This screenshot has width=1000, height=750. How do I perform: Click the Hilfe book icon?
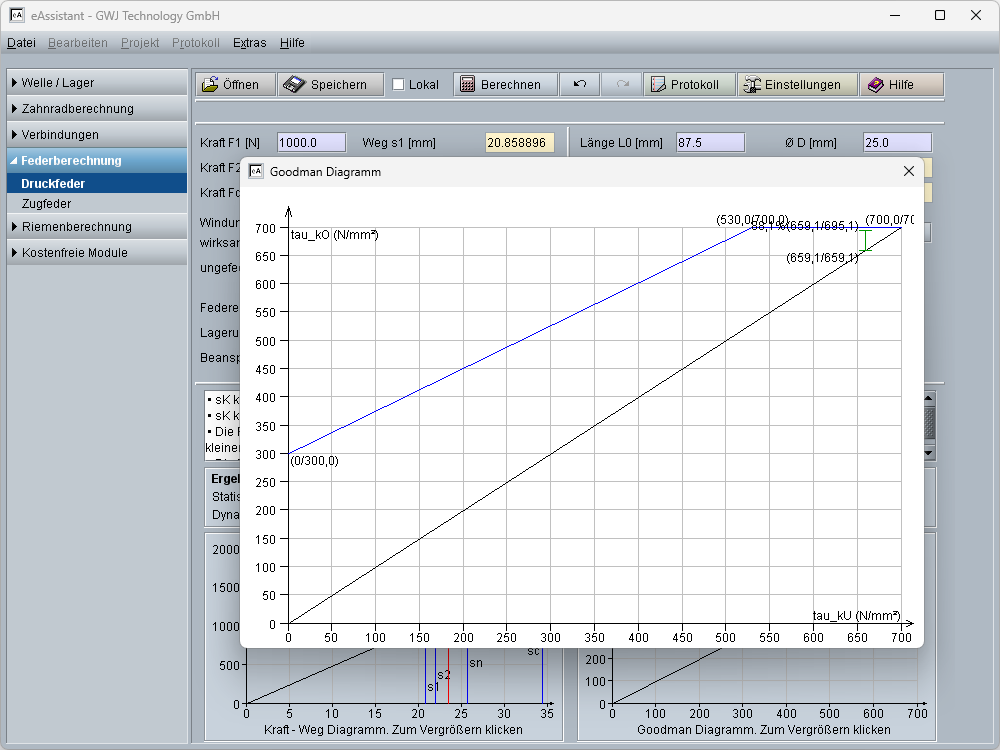point(875,85)
